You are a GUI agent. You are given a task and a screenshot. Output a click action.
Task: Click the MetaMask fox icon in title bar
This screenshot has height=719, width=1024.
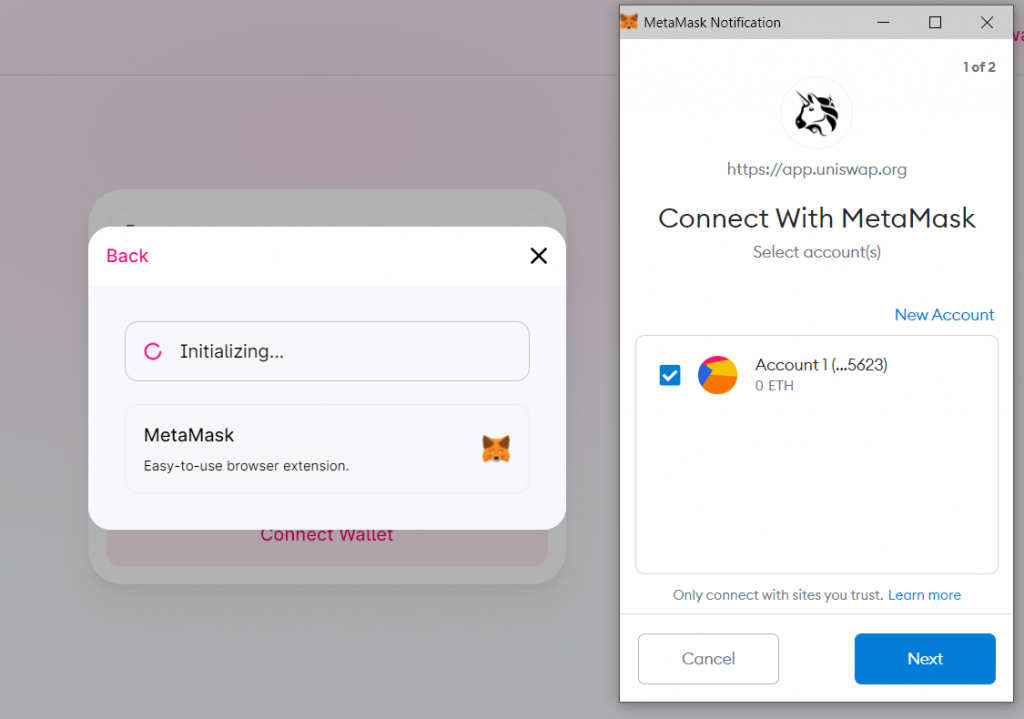click(629, 22)
